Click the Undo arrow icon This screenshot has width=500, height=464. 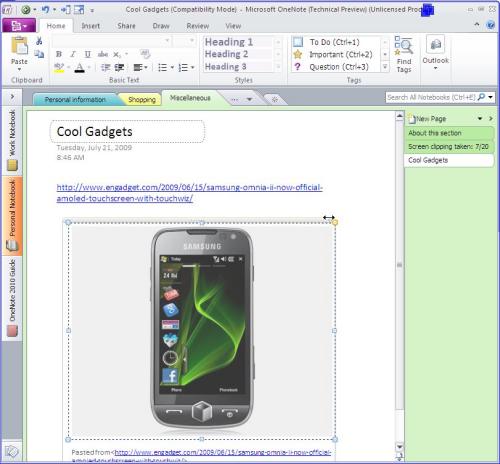coord(45,10)
